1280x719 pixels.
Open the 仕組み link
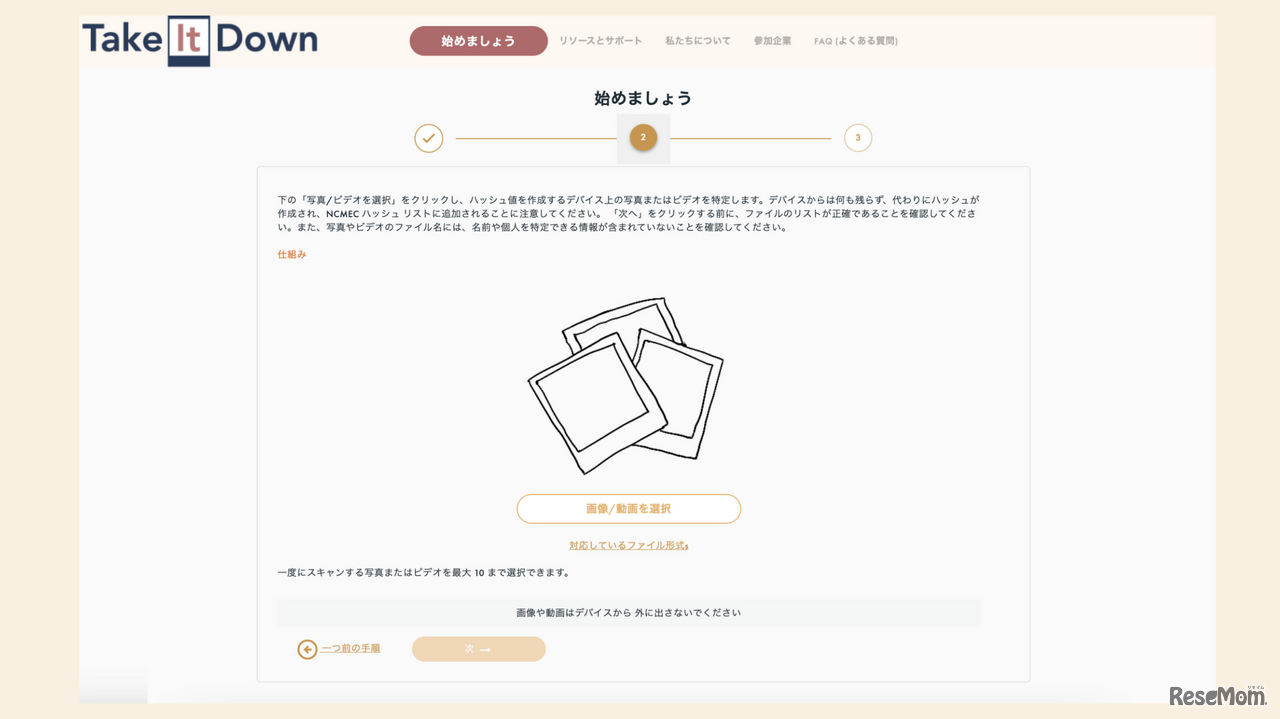(291, 254)
